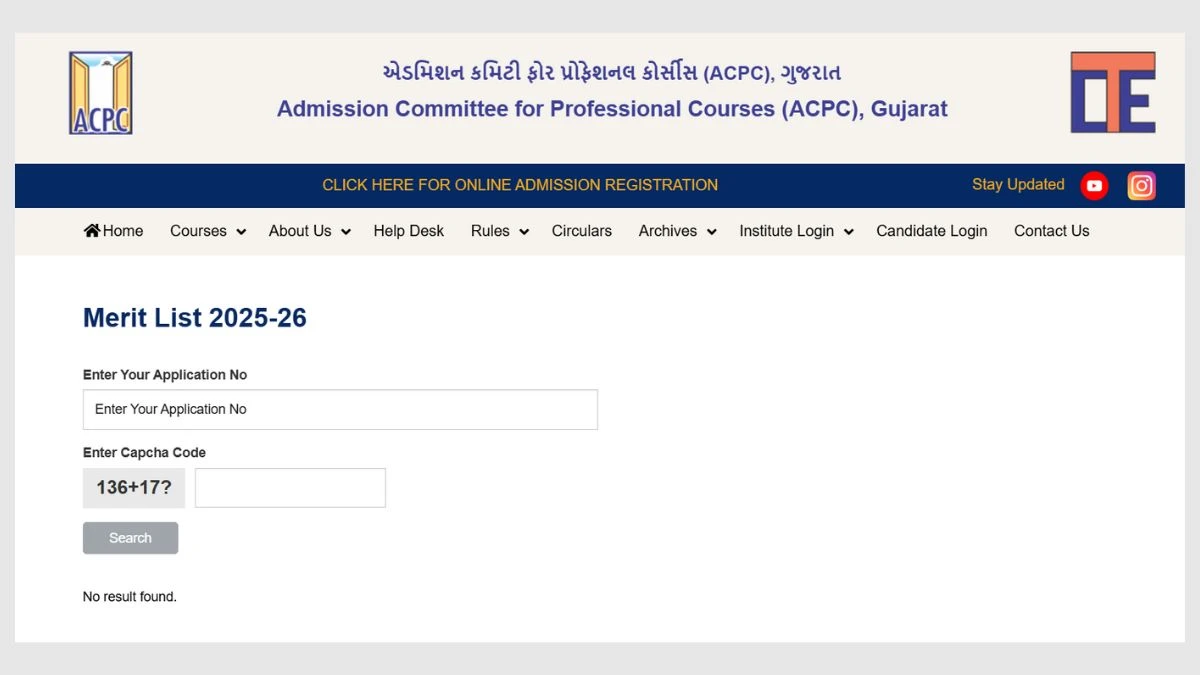Expand the About Us dropdown
The image size is (1200, 675).
coord(310,231)
